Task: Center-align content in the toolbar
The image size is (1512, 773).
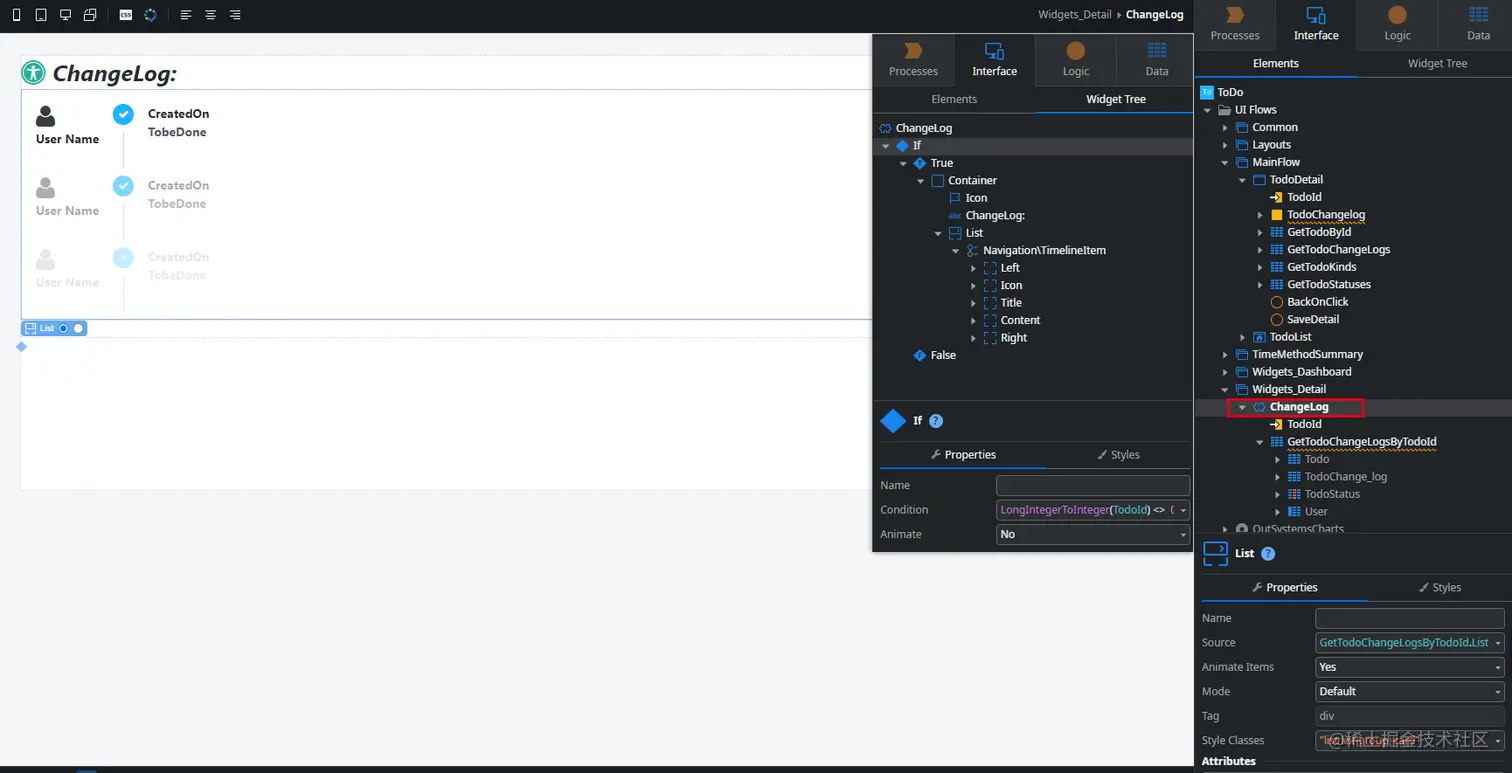Action: pyautogui.click(x=210, y=15)
